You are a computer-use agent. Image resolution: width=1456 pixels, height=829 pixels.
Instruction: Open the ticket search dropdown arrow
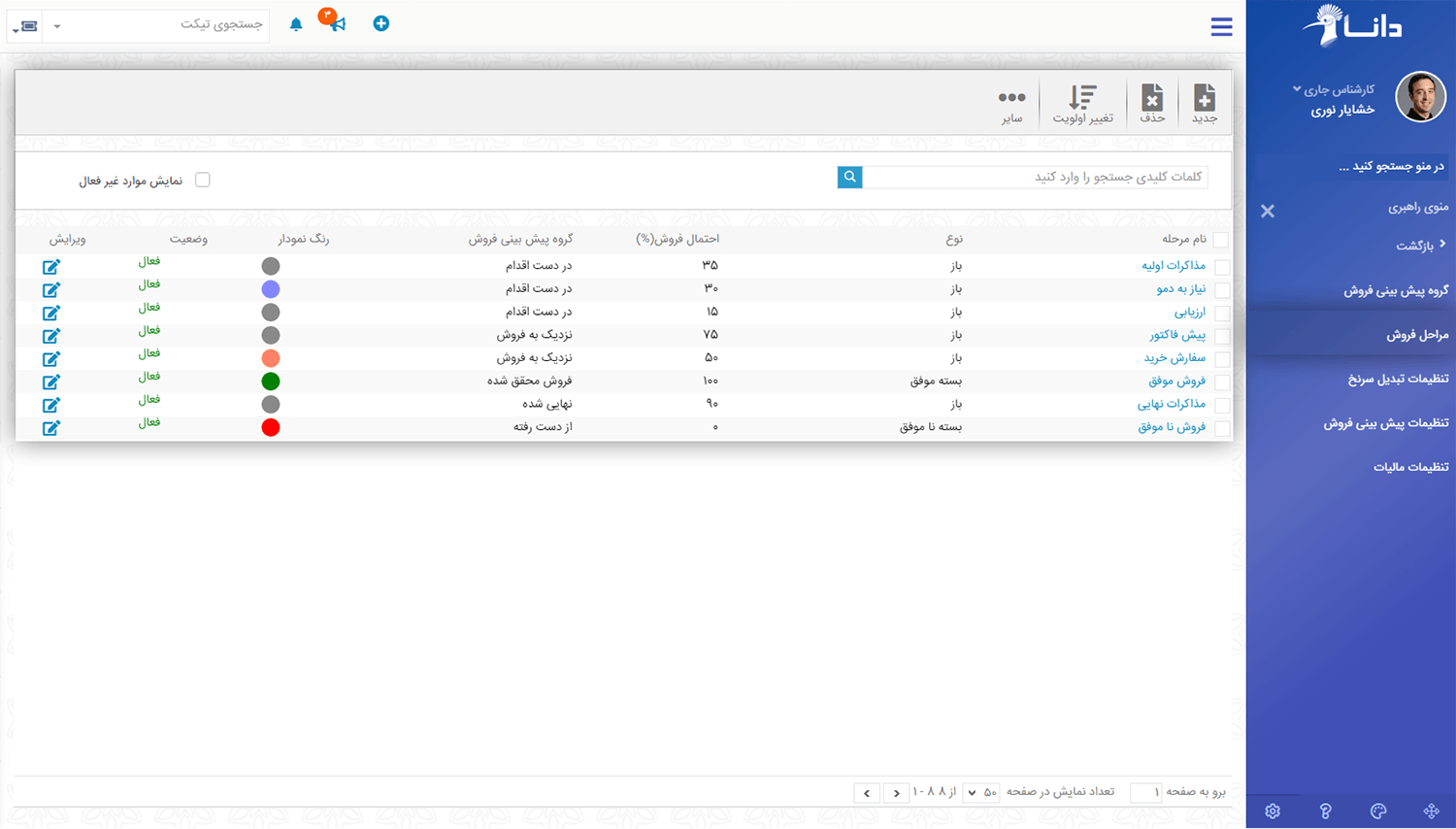tap(57, 26)
